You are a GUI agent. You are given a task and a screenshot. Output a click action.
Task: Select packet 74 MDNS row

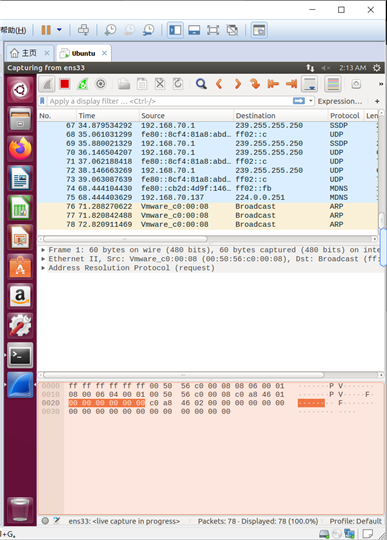coord(208,188)
